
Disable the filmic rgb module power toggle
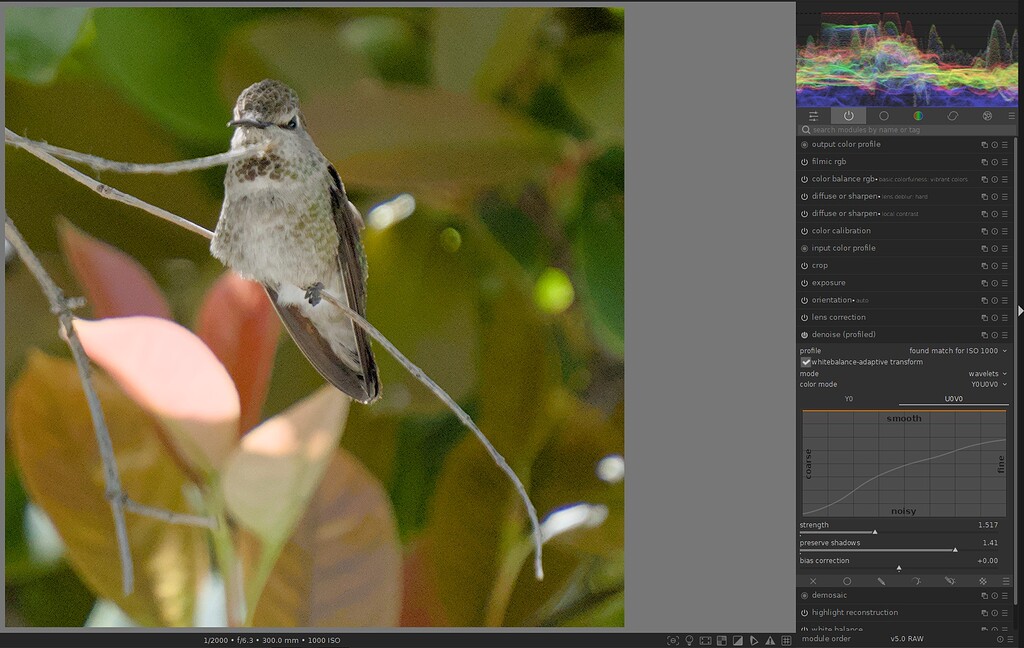point(803,161)
